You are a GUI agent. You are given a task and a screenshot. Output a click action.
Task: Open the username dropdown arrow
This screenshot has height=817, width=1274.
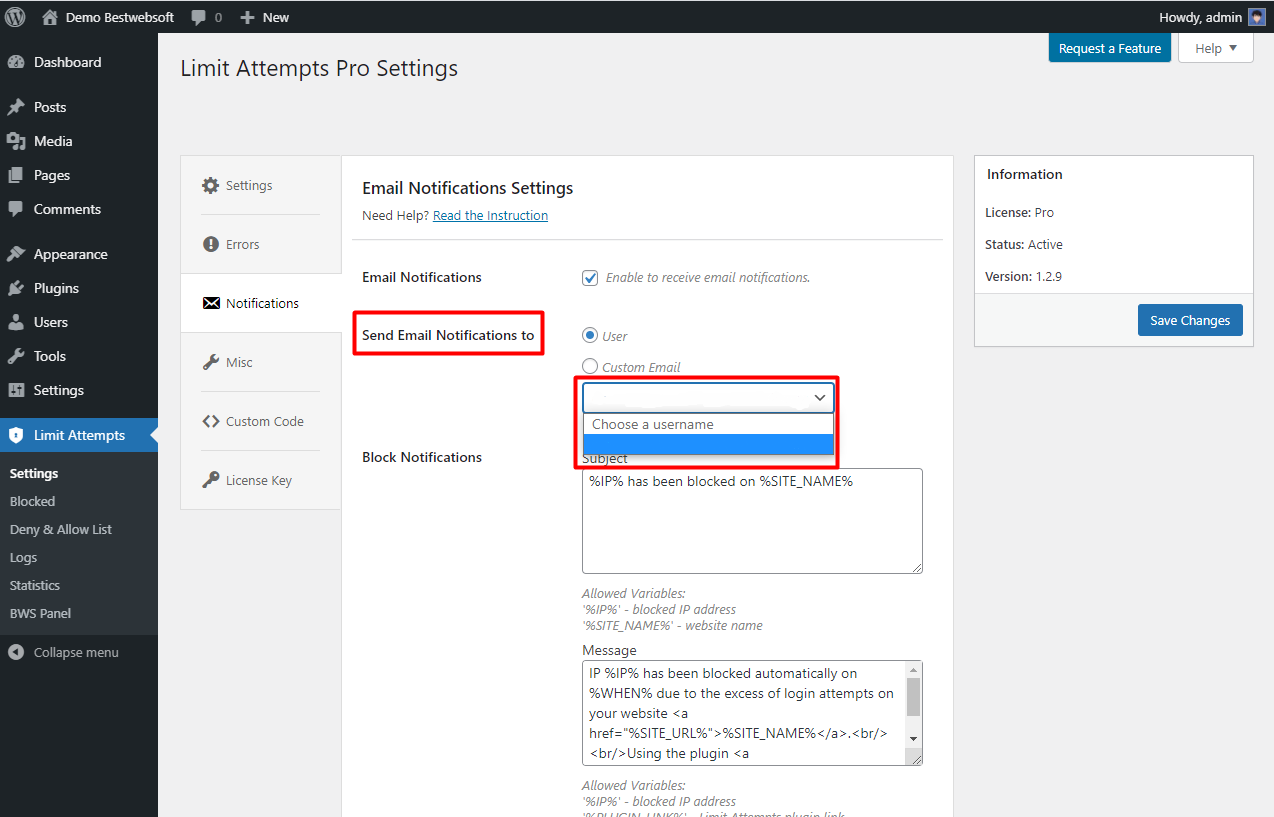pos(820,398)
